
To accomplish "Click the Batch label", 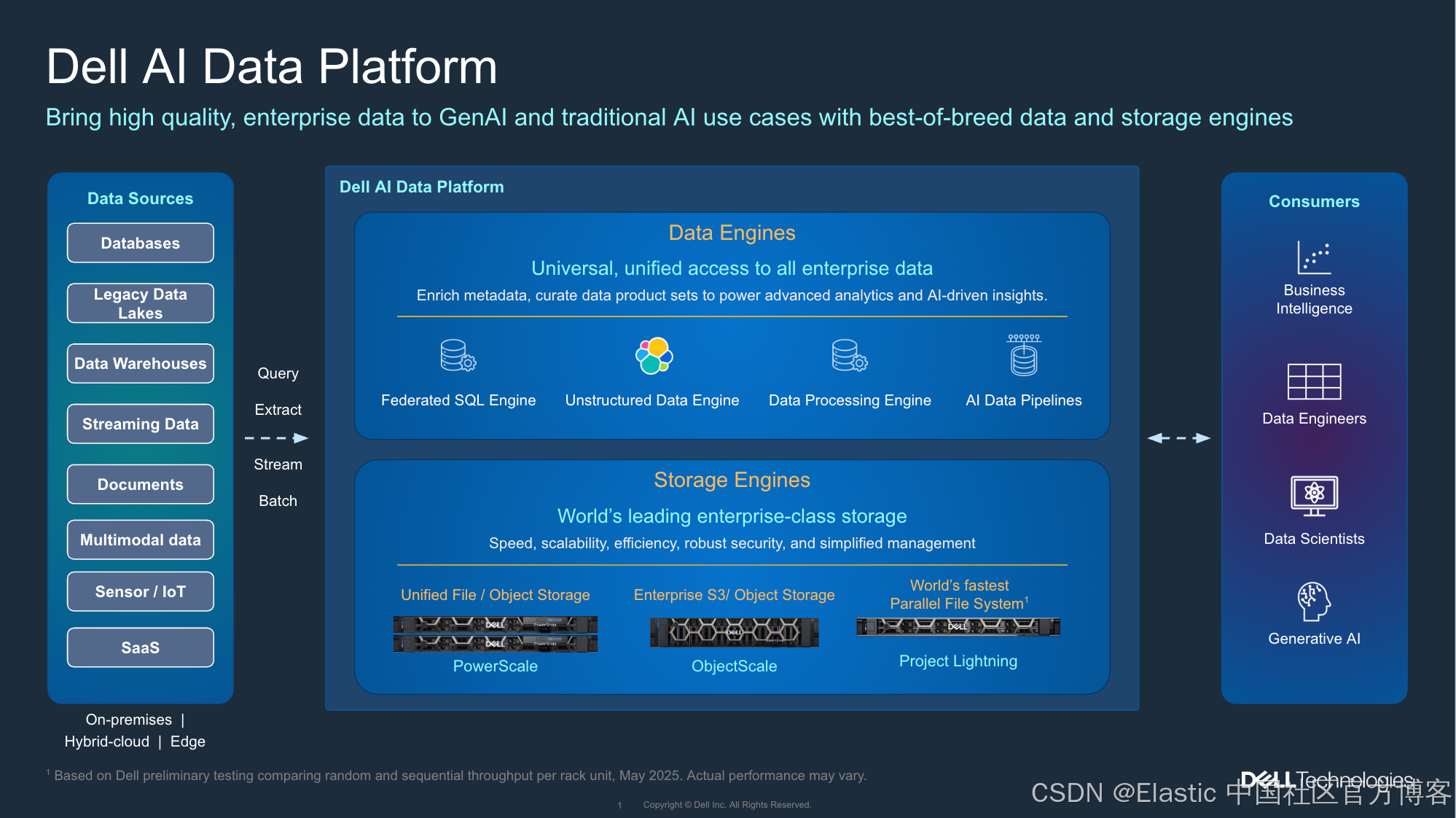I will pyautogui.click(x=278, y=501).
